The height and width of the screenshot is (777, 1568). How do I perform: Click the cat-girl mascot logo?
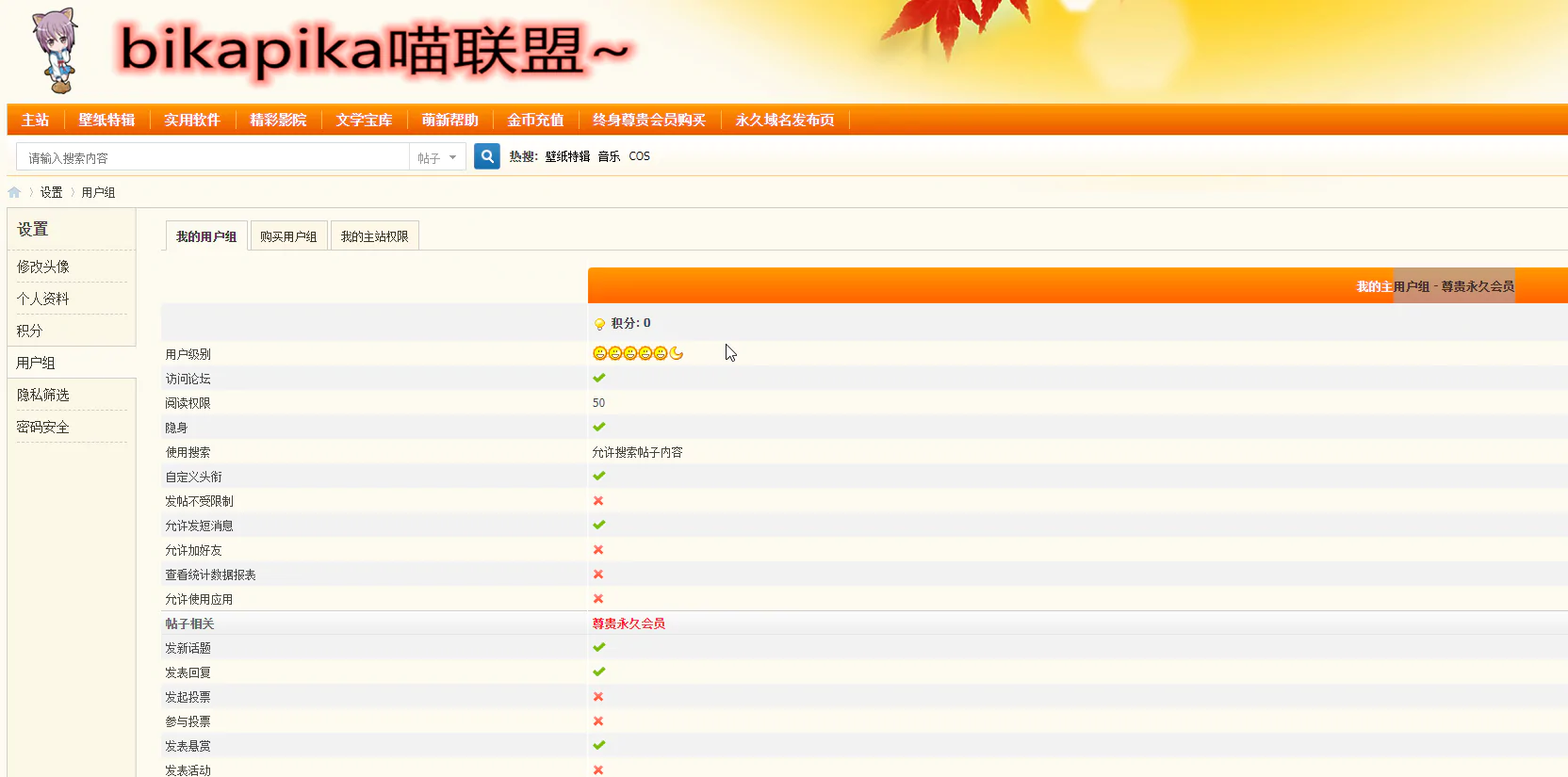click(x=56, y=51)
